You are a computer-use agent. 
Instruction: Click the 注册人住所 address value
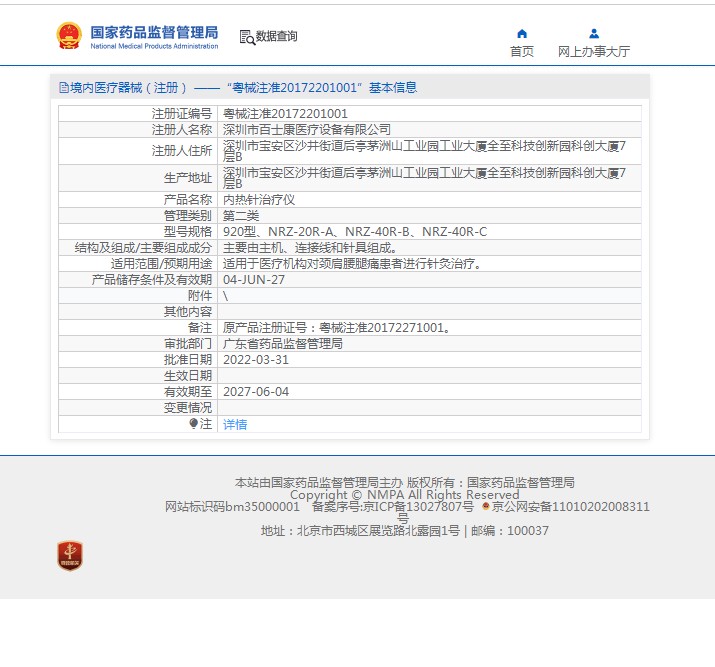tap(424, 151)
